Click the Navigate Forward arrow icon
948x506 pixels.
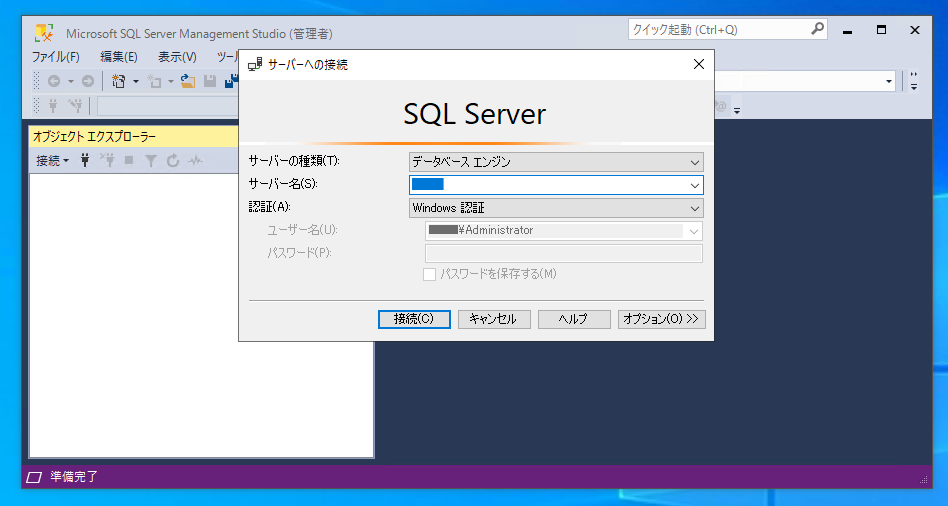88,81
